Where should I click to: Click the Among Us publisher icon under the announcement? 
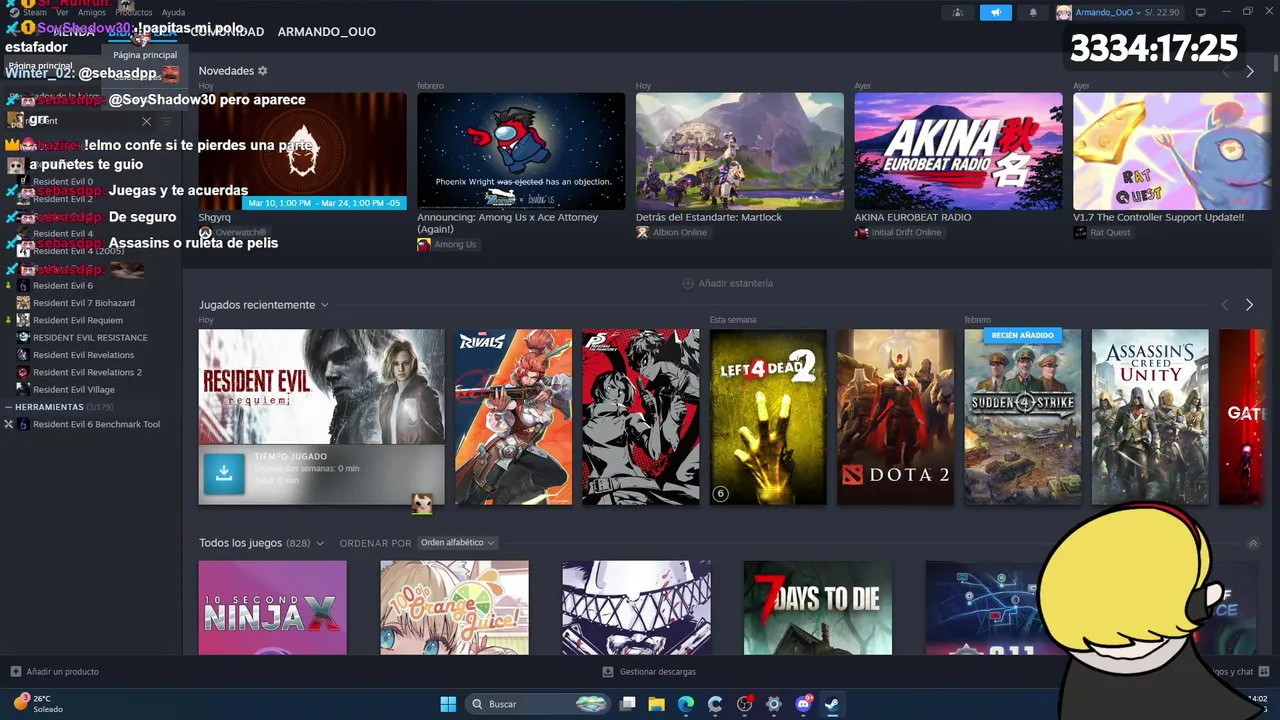(424, 244)
